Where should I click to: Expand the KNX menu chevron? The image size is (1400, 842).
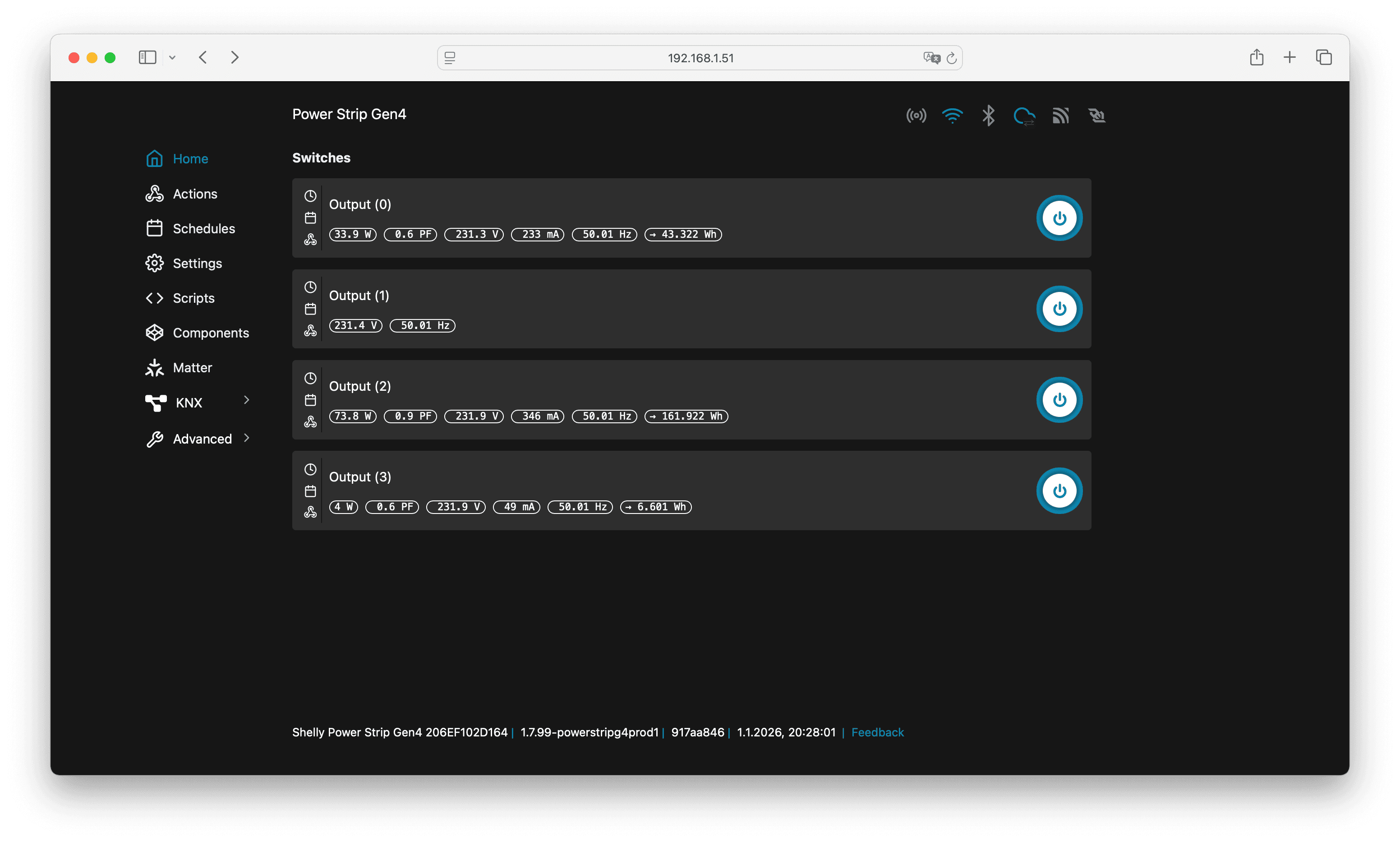click(247, 400)
